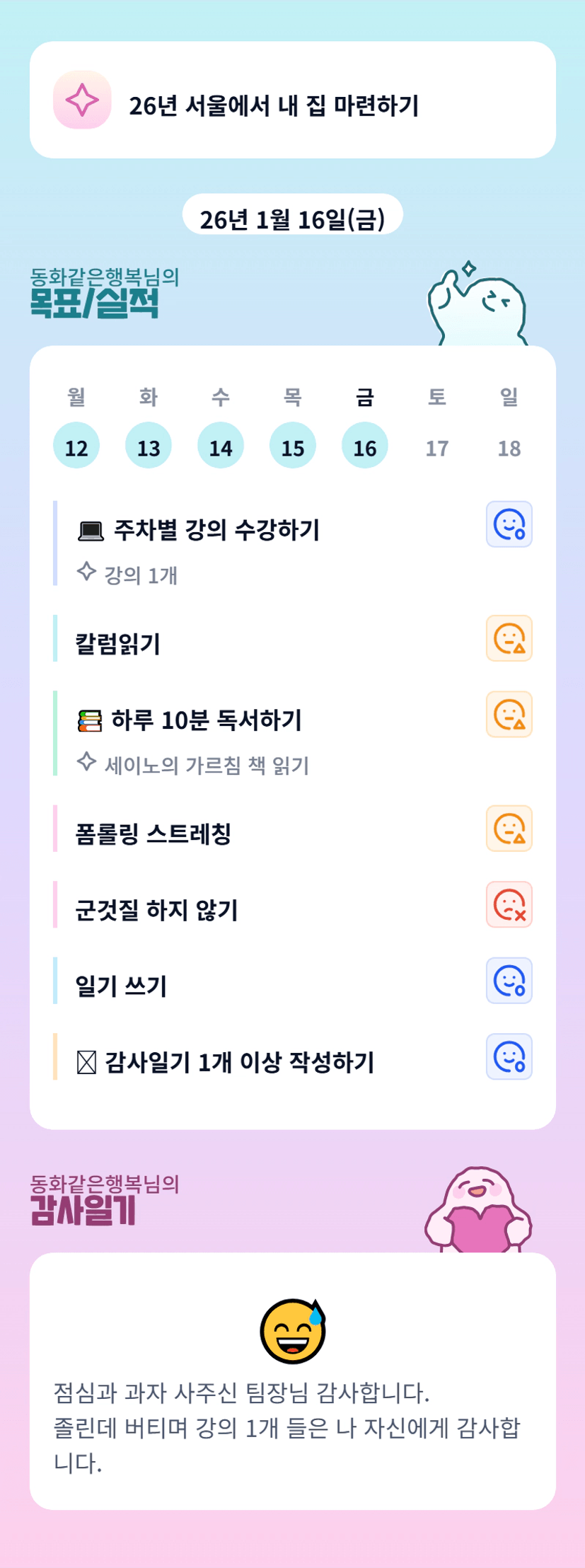Click orange face status for 폼롤링 스트레칭
This screenshot has width=585, height=1568.
tap(509, 829)
